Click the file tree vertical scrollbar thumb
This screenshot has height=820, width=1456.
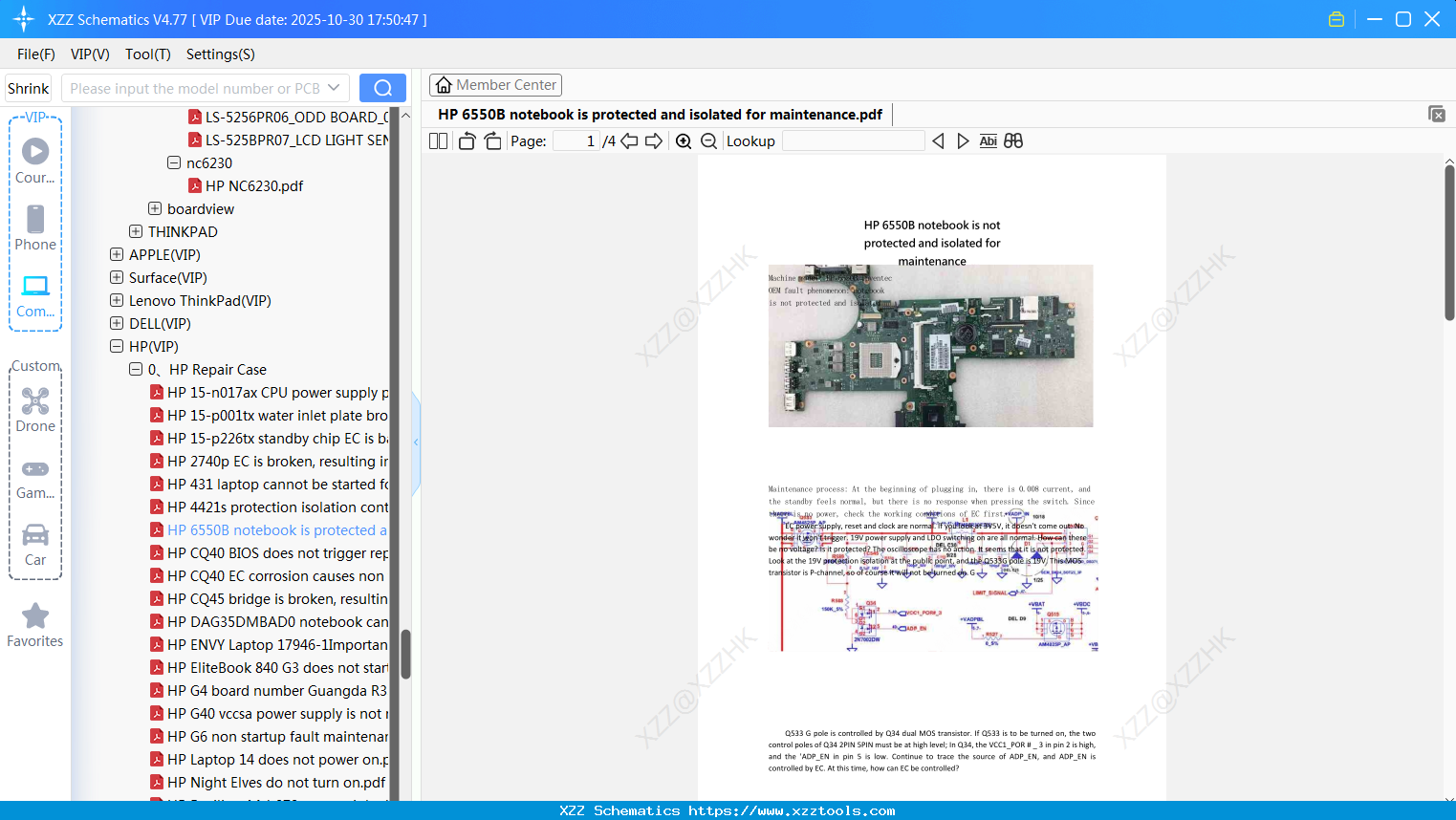tap(405, 654)
